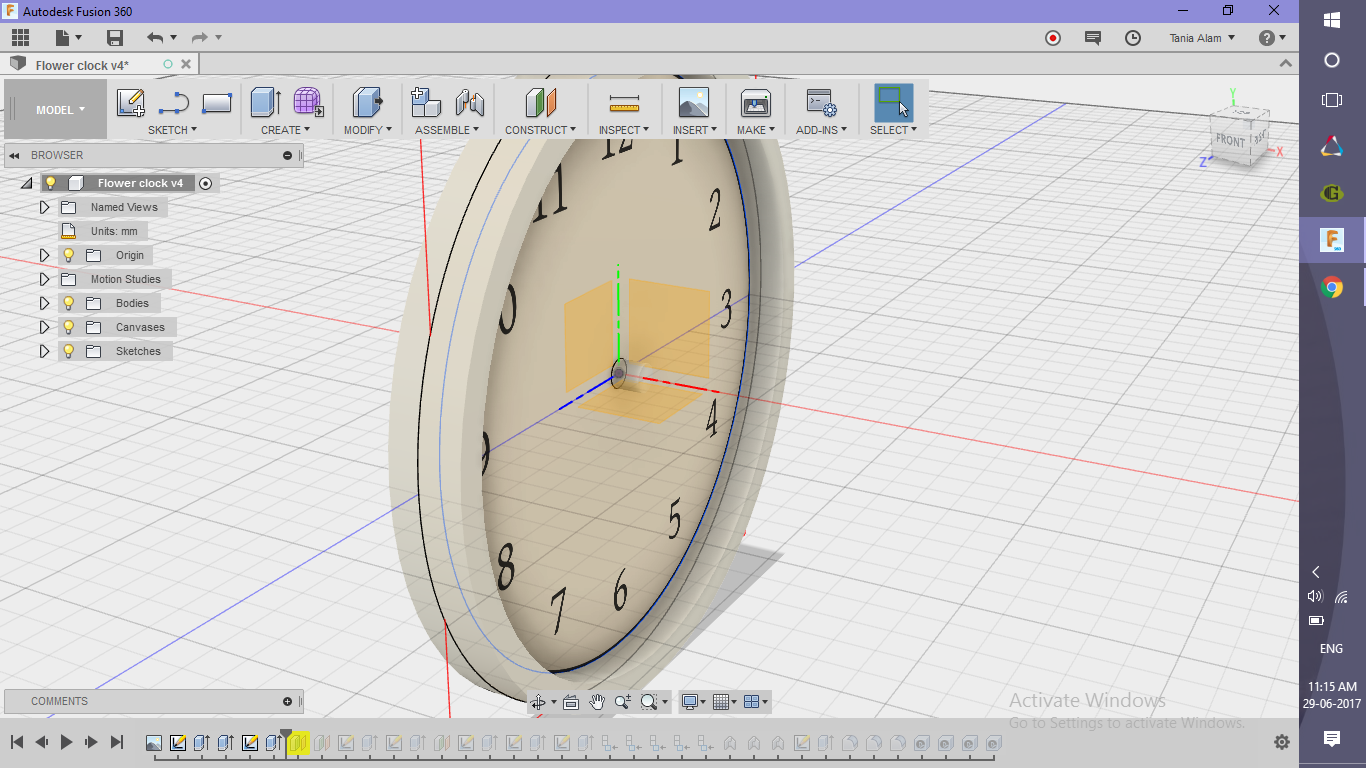The image size is (1366, 768).
Task: Open Chrome from the Windows taskbar
Action: [x=1332, y=288]
